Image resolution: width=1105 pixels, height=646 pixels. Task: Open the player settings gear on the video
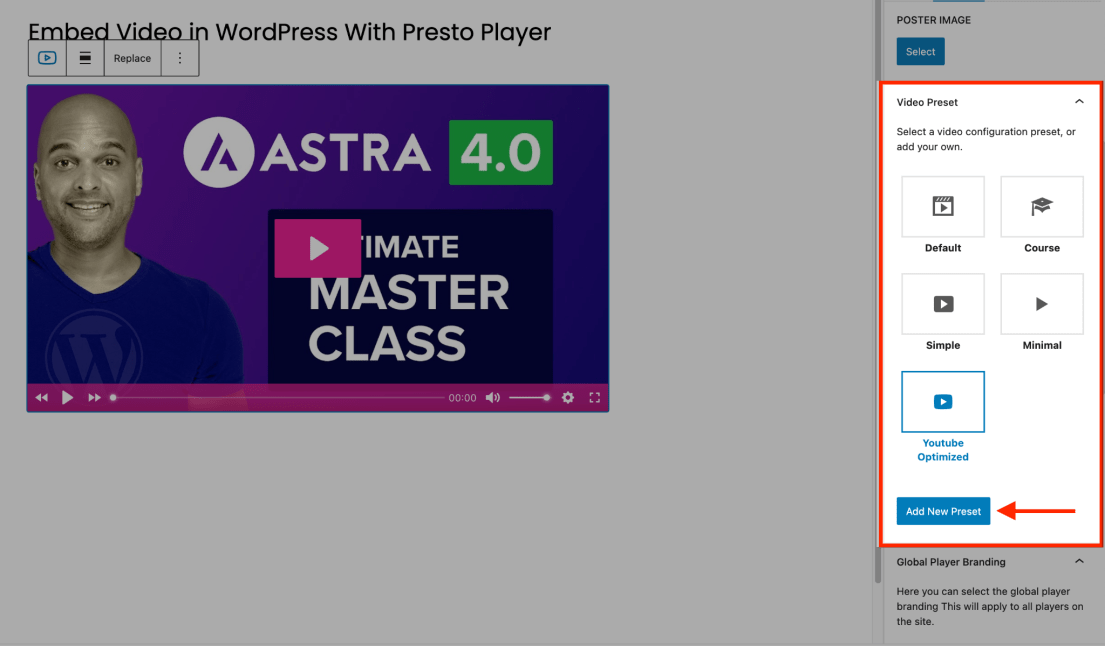[x=567, y=397]
